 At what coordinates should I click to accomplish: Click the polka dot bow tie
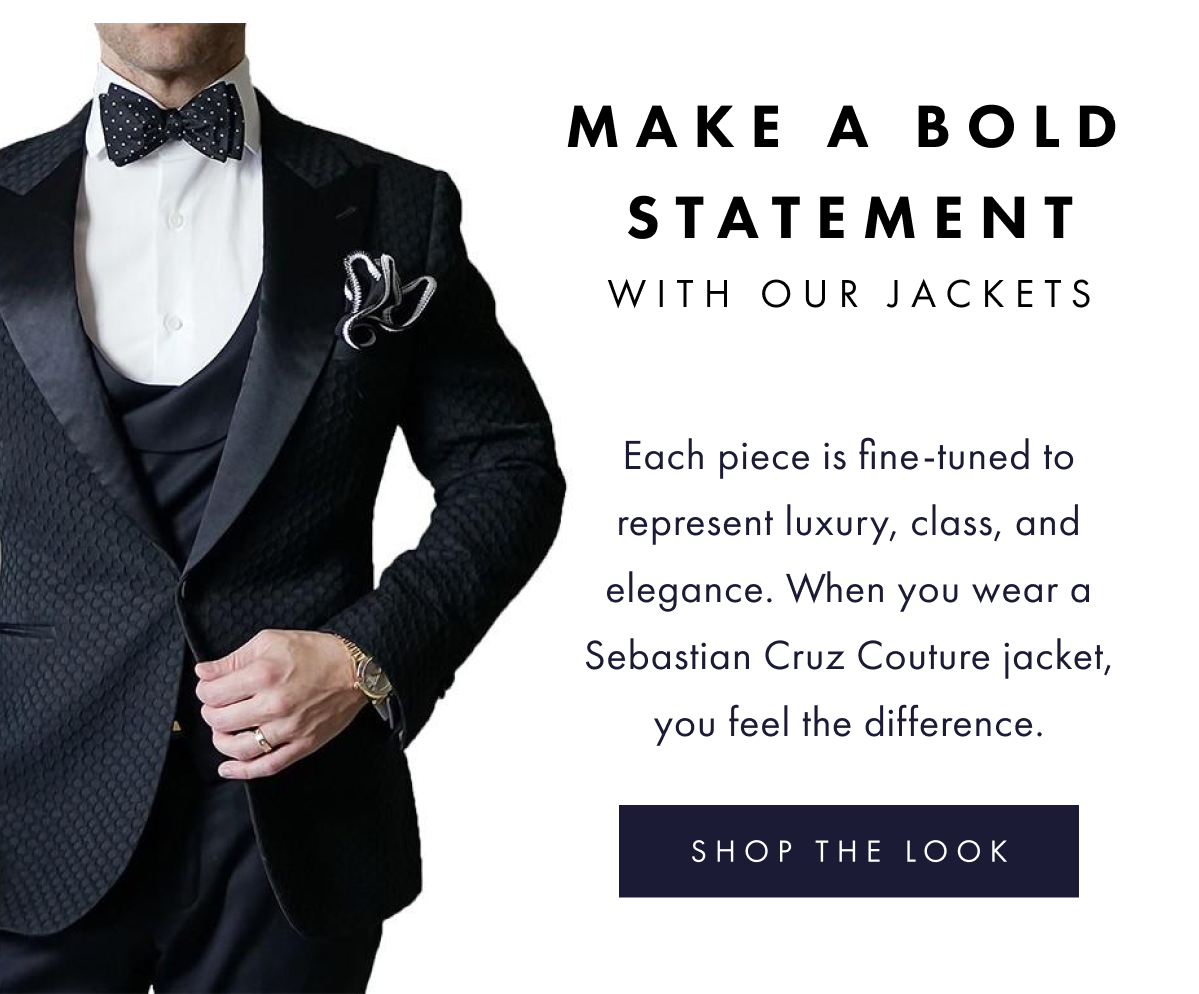[x=176, y=124]
